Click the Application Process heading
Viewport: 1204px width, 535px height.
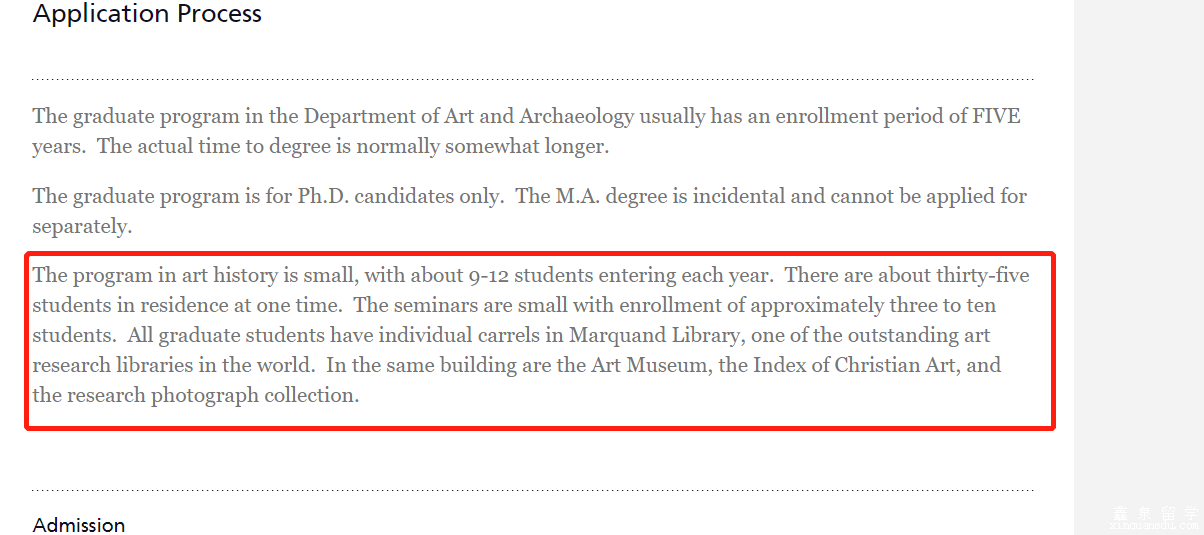tap(147, 14)
